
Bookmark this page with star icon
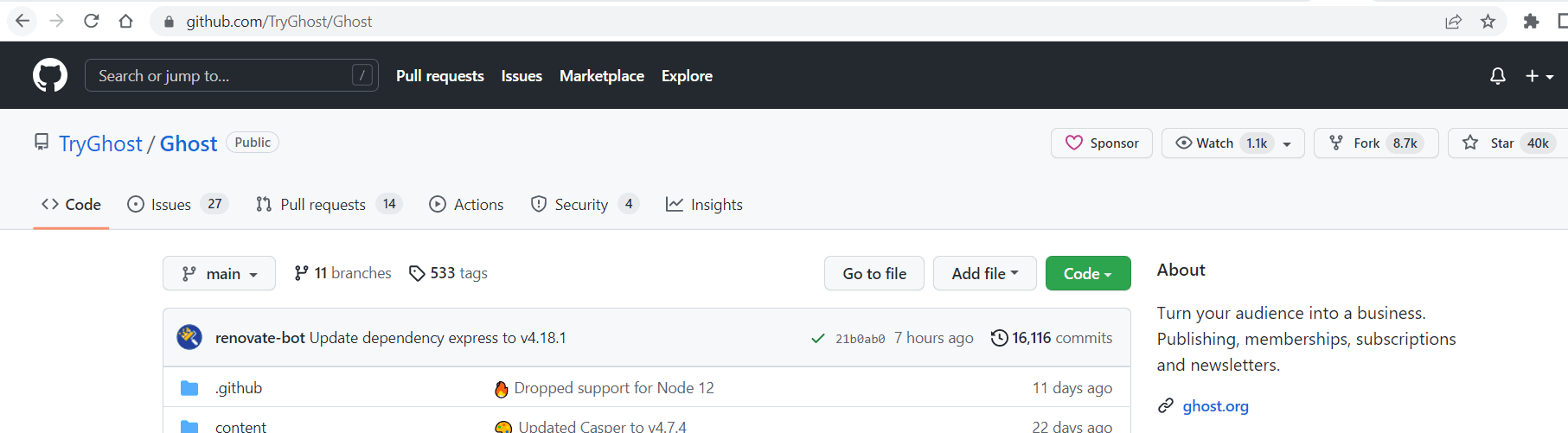(1488, 22)
